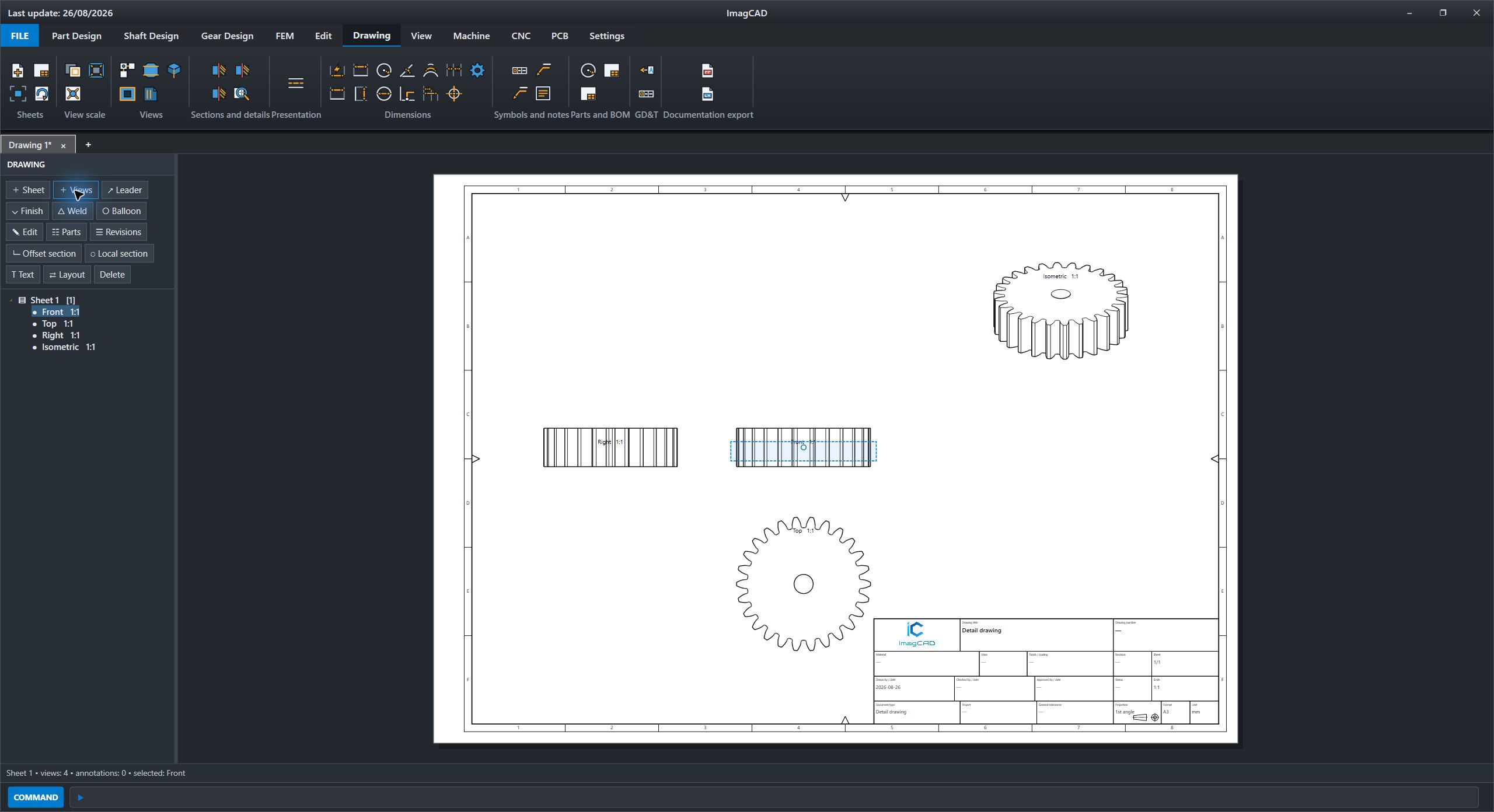The width and height of the screenshot is (1494, 812).
Task: Click the Right view drawing on sheet
Action: (610, 447)
